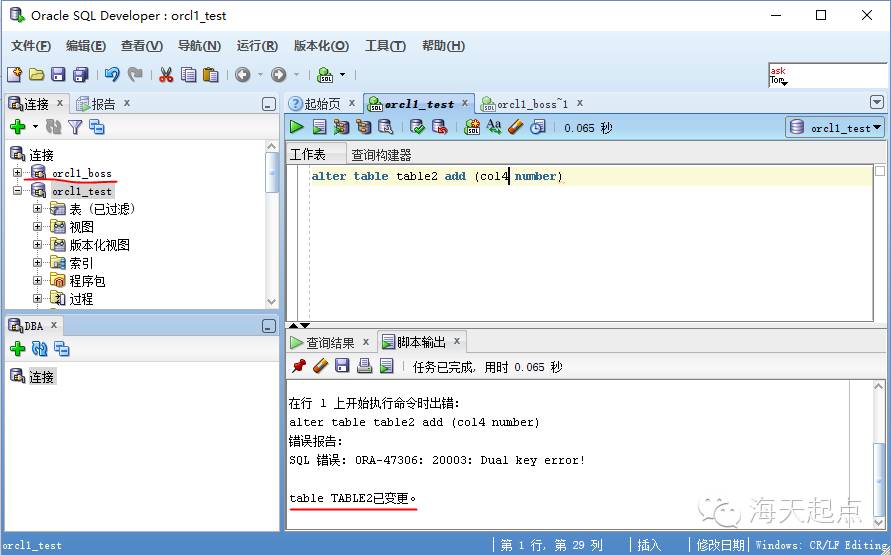Click the Ask Tom search field

(827, 75)
